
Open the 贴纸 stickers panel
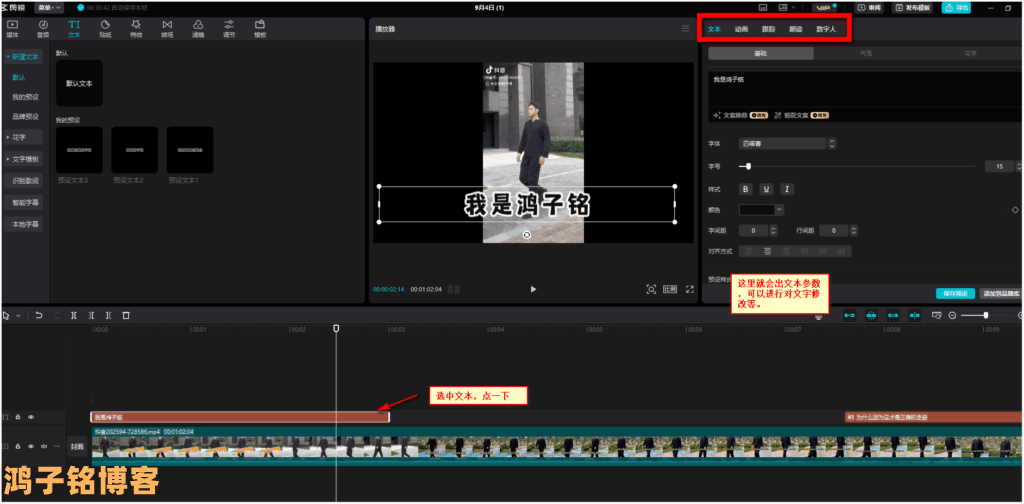coord(105,27)
